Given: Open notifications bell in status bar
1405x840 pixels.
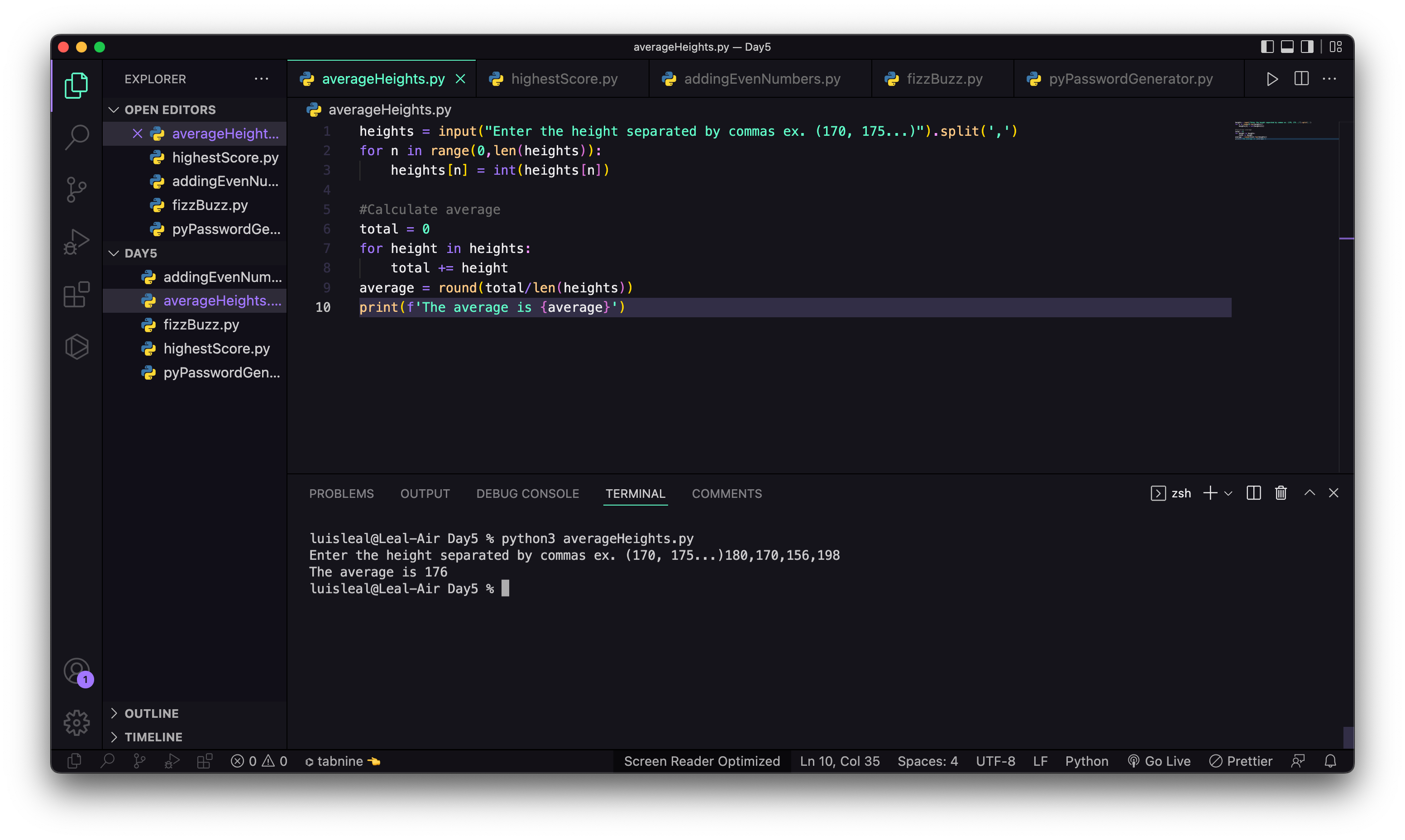Looking at the screenshot, I should point(1330,761).
